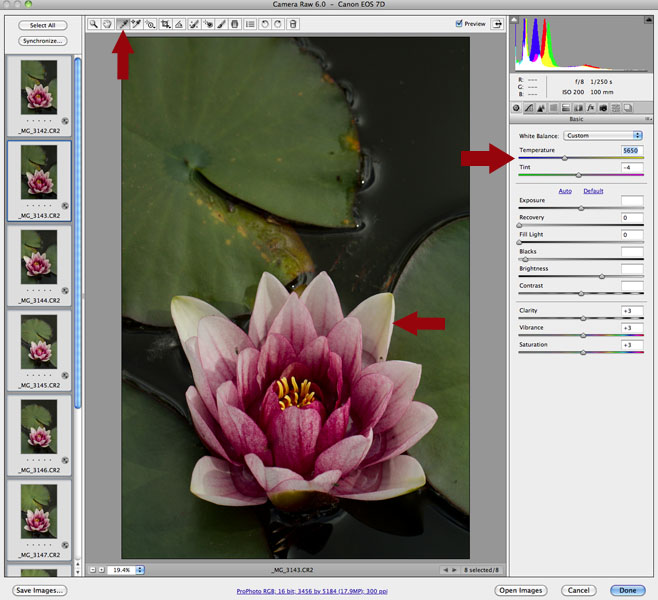The height and width of the screenshot is (600, 658).
Task: Click the Exposure slider handle
Action: pyautogui.click(x=581, y=208)
